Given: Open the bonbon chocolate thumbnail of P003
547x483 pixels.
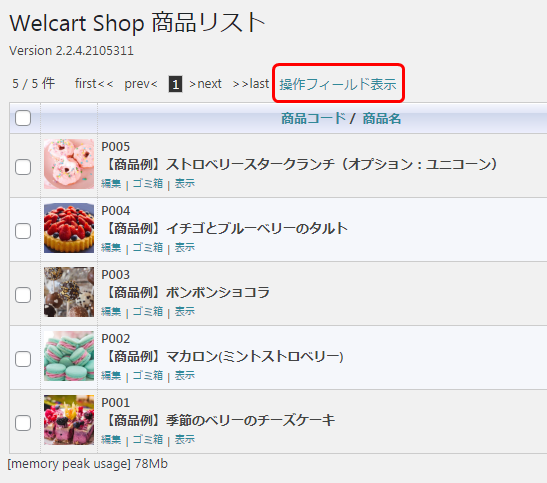Looking at the screenshot, I should pos(69,292).
